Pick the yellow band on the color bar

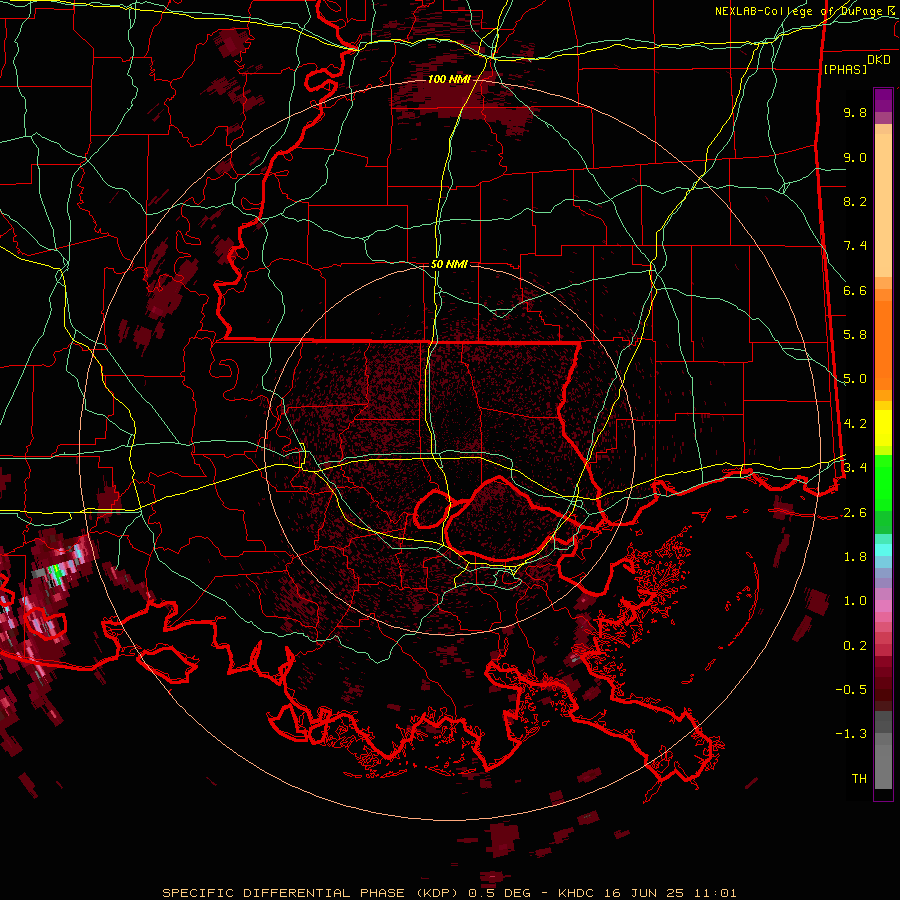tap(883, 428)
